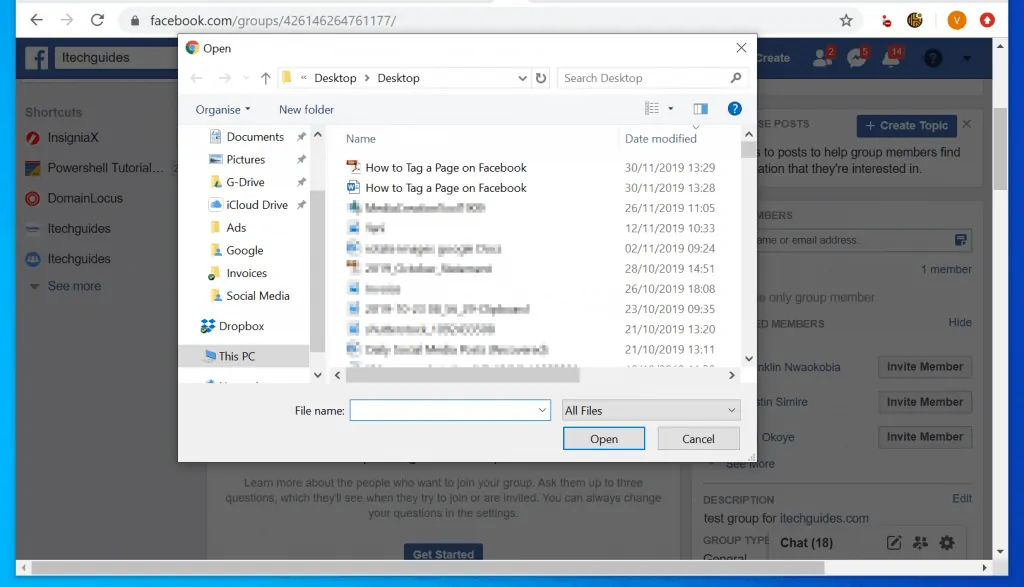Screen dimensions: 1024x587
Task: Open Facebook quick help question icon
Action: coord(933,58)
